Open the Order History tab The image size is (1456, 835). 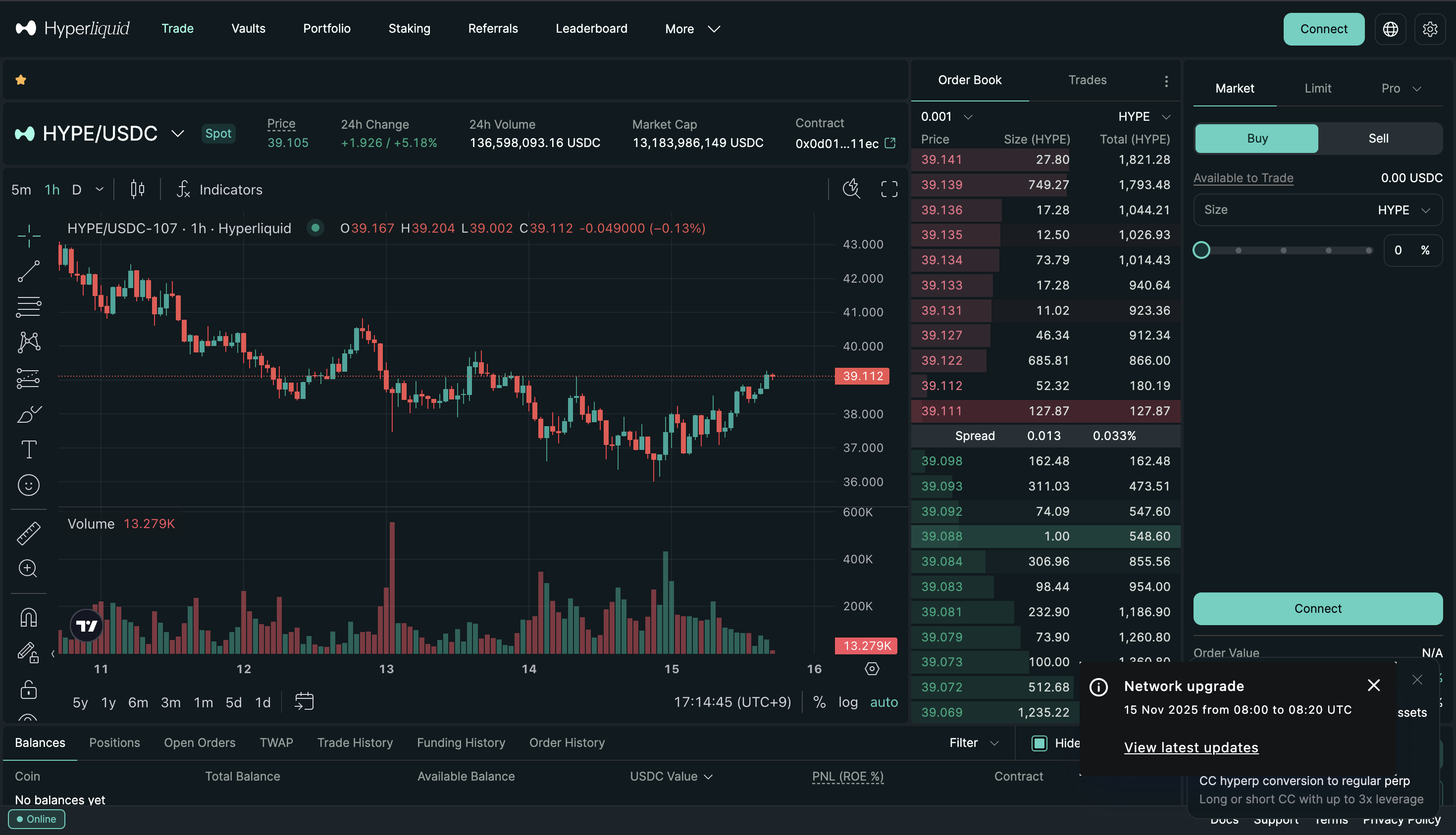(567, 742)
